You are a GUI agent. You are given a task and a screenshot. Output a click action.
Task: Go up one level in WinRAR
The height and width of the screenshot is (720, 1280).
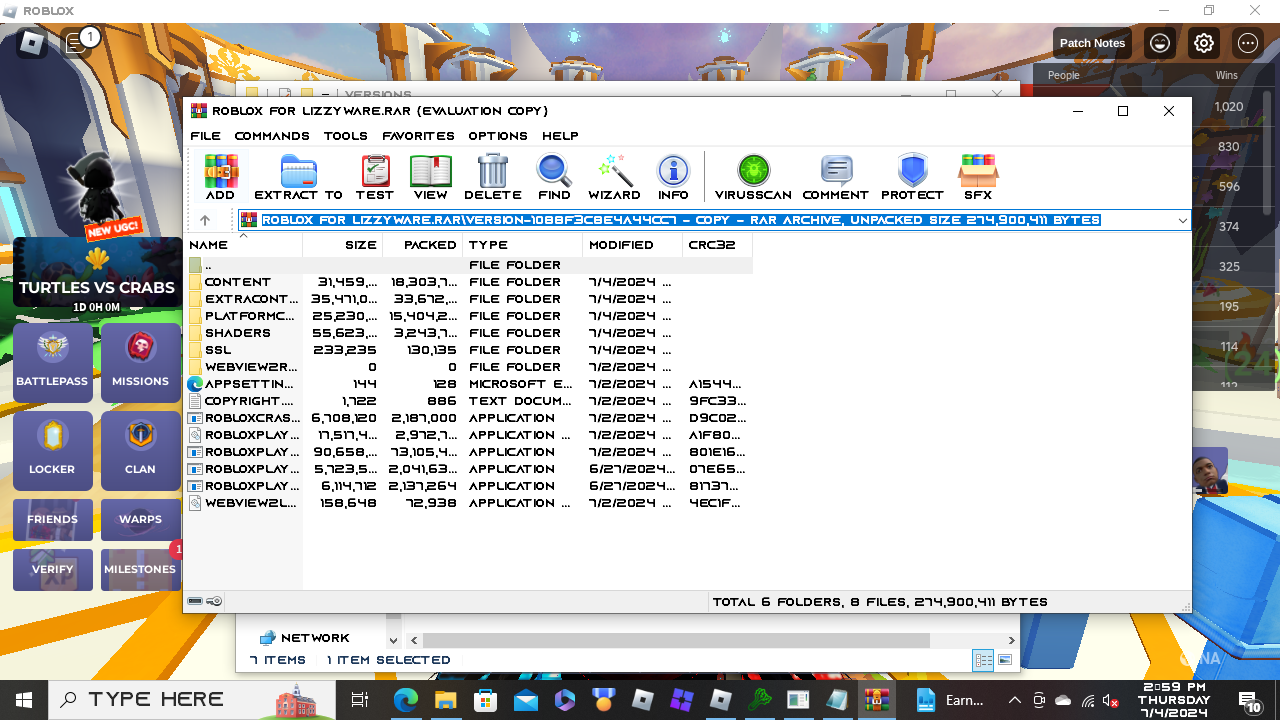(x=205, y=220)
